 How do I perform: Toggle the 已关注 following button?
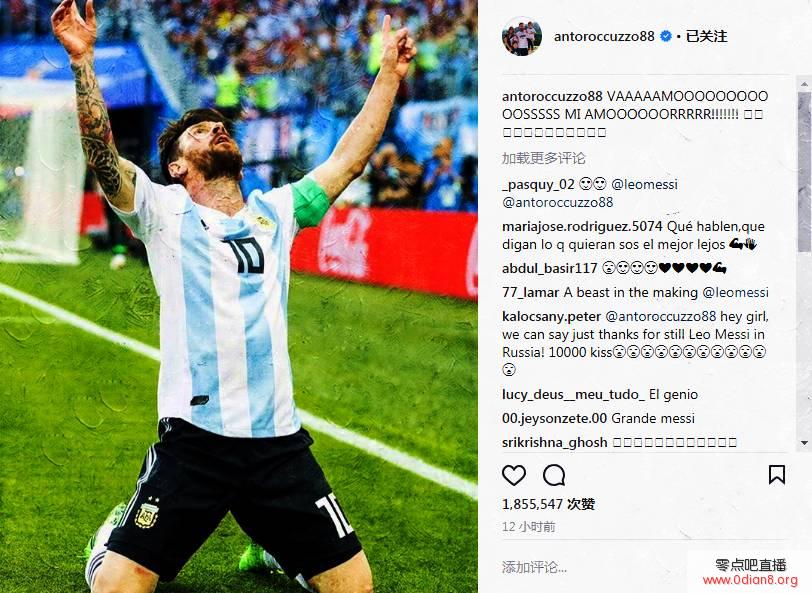[x=706, y=36]
